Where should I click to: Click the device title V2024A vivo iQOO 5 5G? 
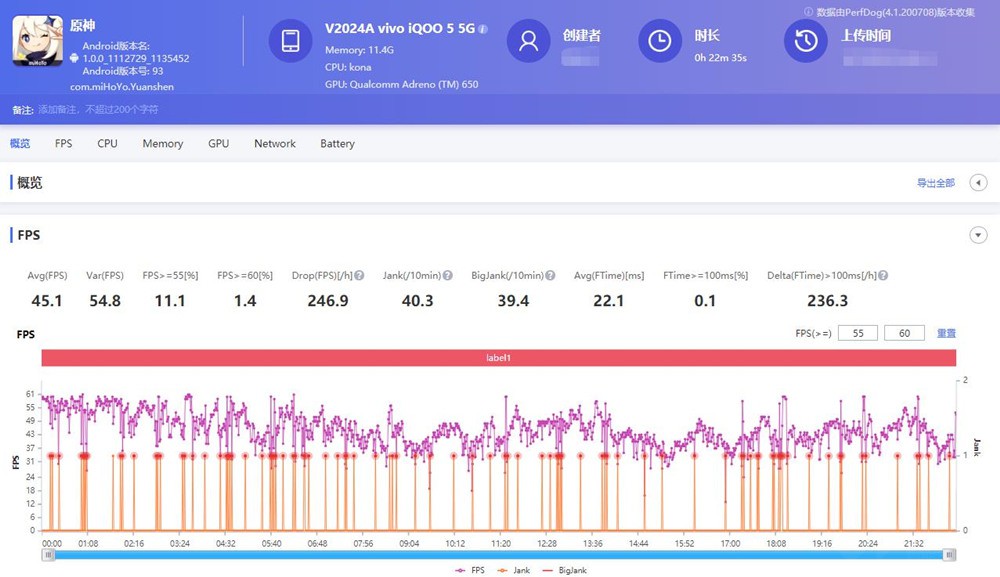400,29
